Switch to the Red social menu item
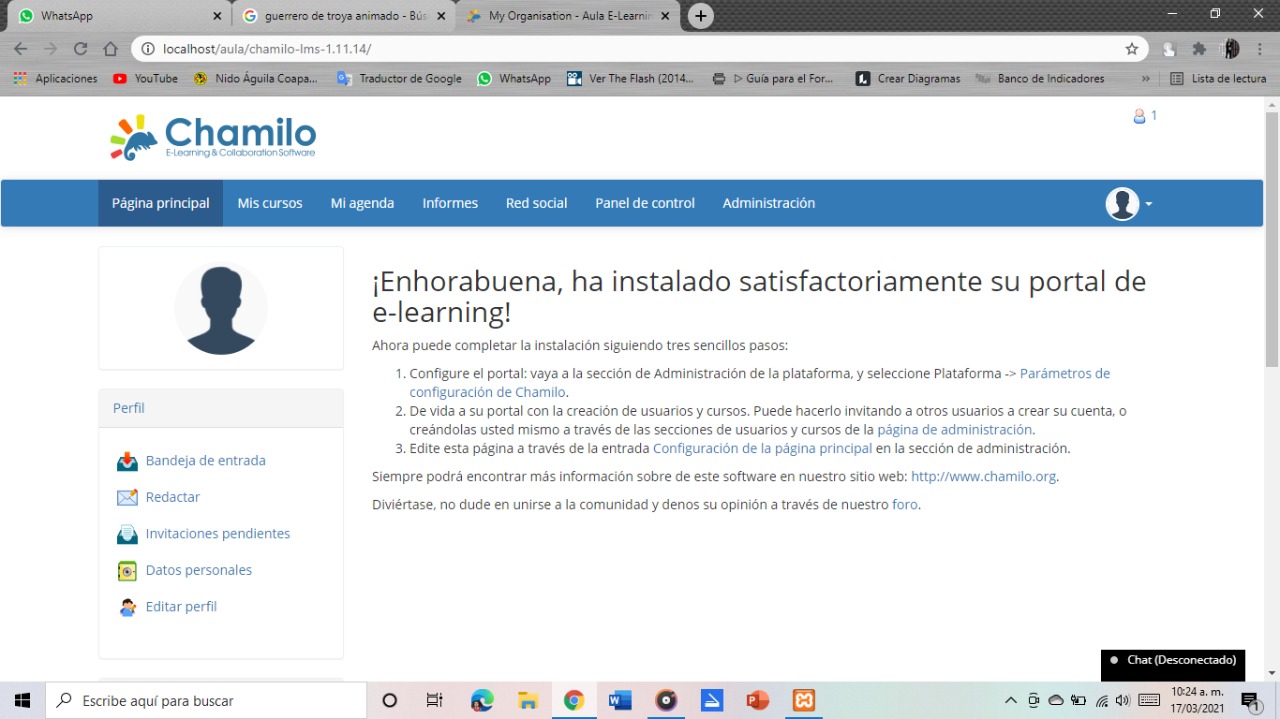This screenshot has height=719, width=1280. (x=536, y=203)
